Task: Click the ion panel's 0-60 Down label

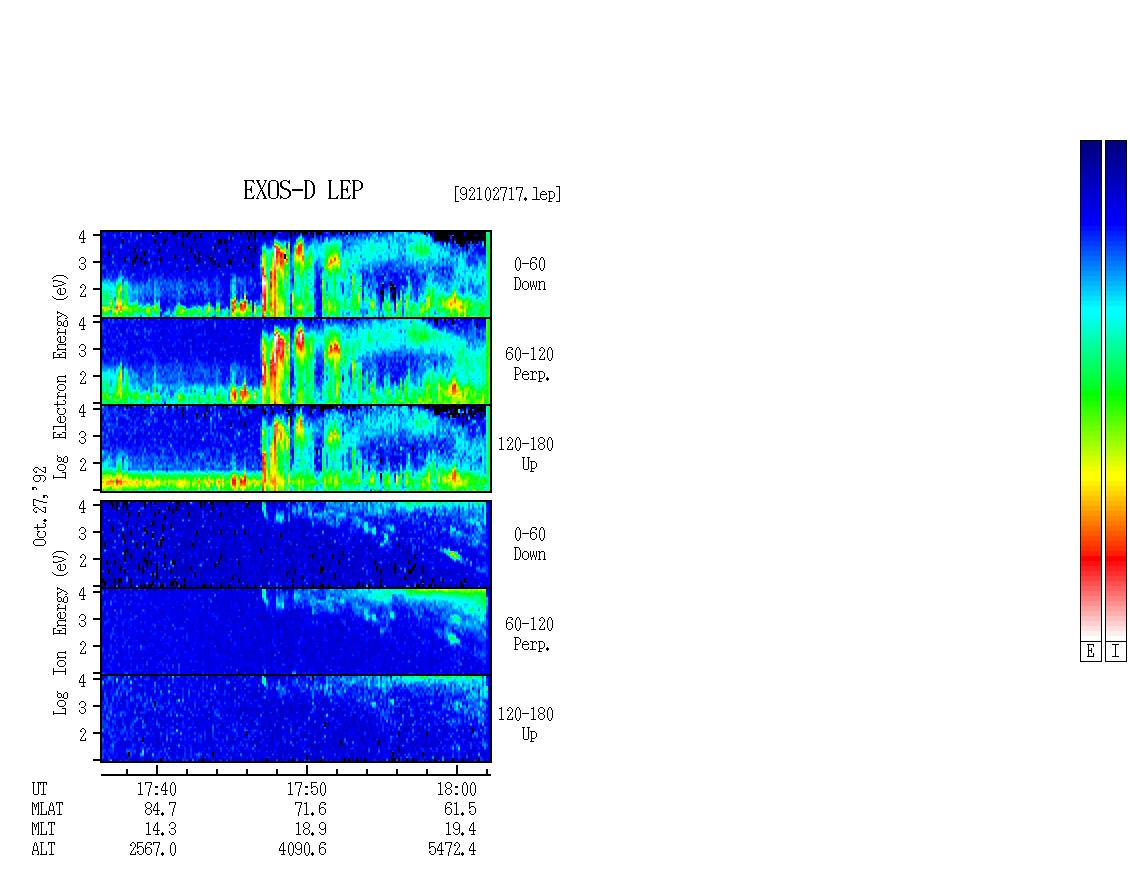Action: pyautogui.click(x=530, y=544)
